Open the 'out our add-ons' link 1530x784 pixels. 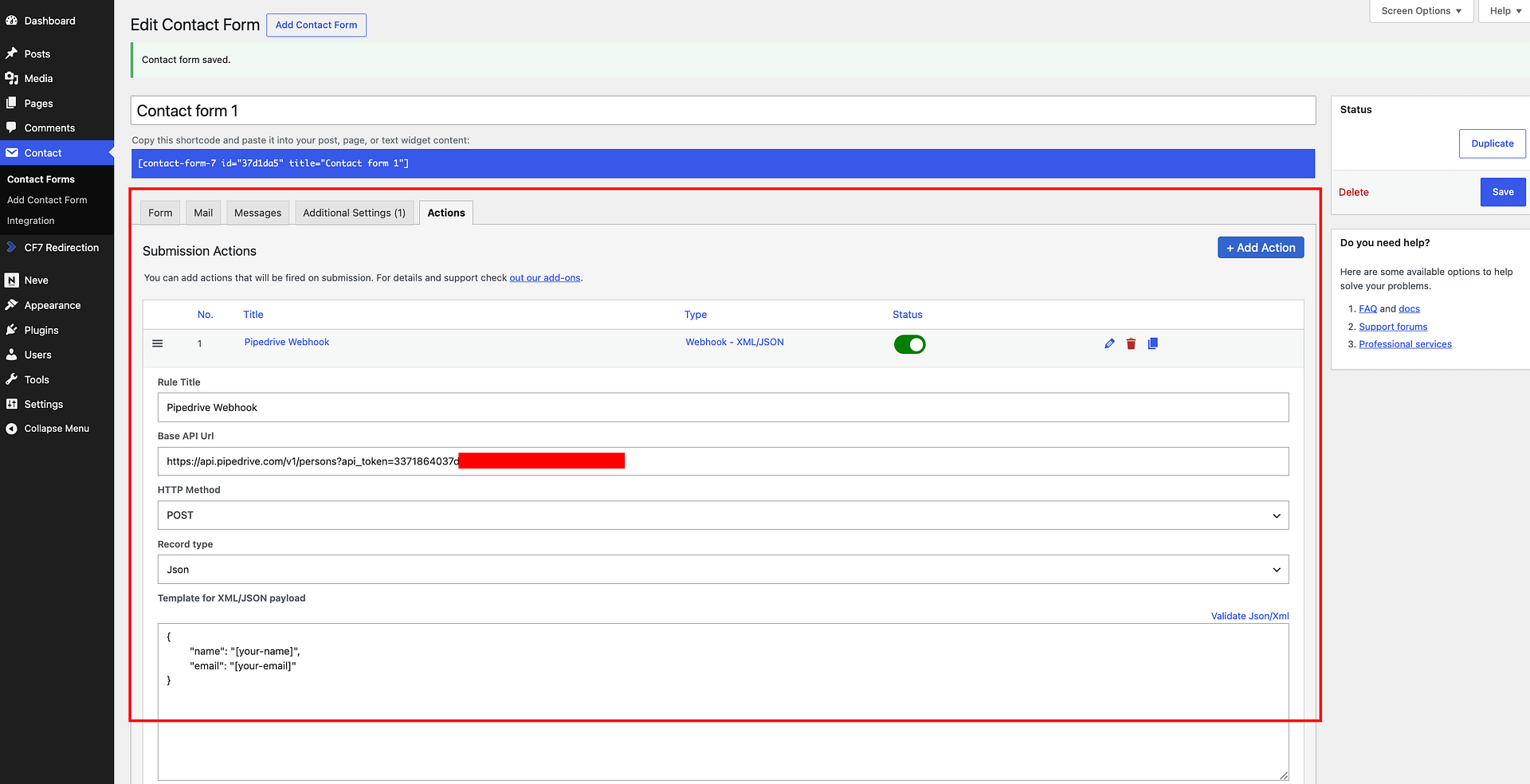pos(545,278)
